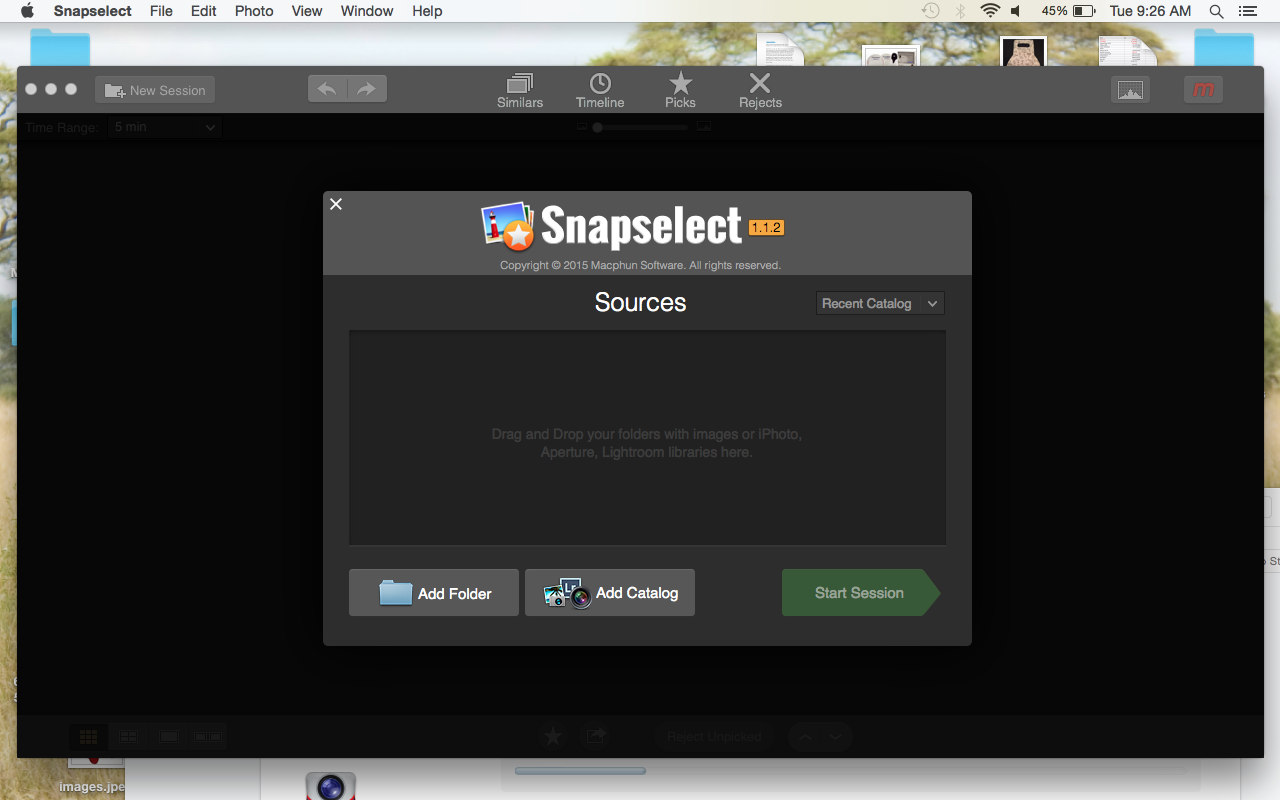This screenshot has height=800, width=1280.
Task: Click the Add Folder button
Action: tap(434, 593)
